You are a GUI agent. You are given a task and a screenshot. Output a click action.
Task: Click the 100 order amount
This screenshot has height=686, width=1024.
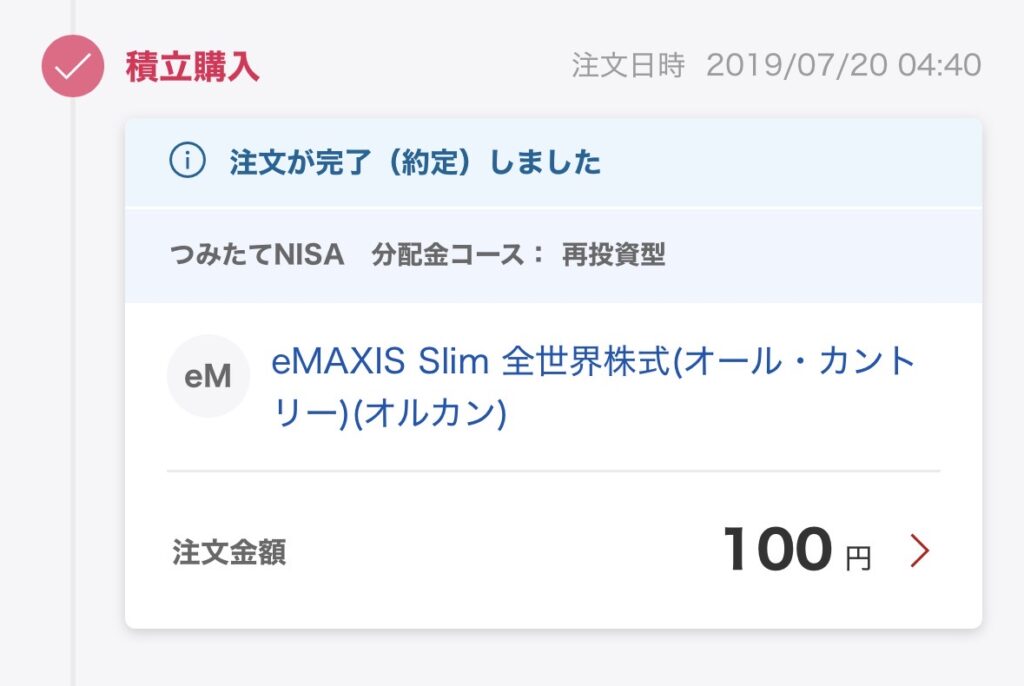777,550
